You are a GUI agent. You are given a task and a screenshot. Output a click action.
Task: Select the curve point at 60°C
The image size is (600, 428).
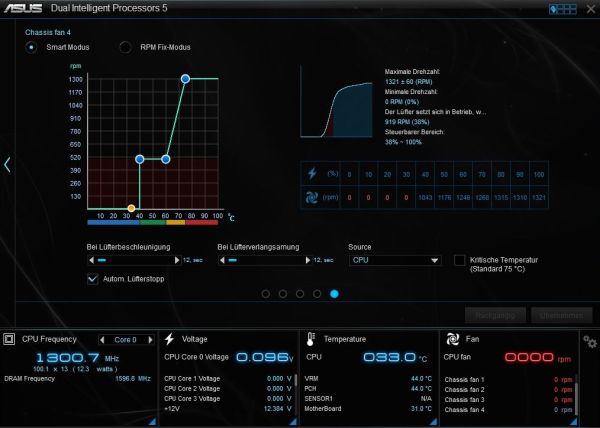(166, 159)
